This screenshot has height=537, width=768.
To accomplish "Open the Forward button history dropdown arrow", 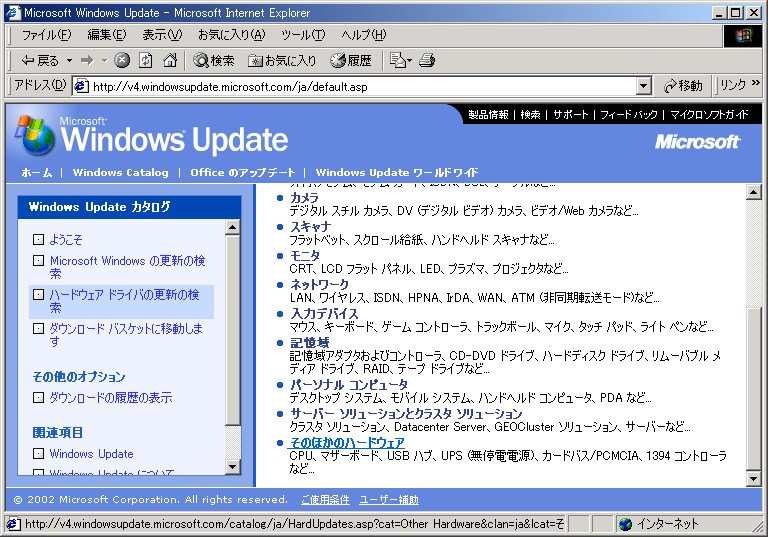I will coord(104,61).
